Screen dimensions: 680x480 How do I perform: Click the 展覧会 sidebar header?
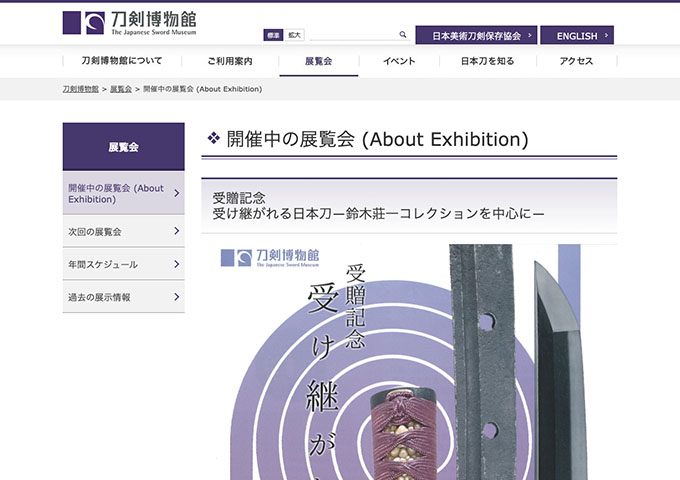click(x=124, y=147)
